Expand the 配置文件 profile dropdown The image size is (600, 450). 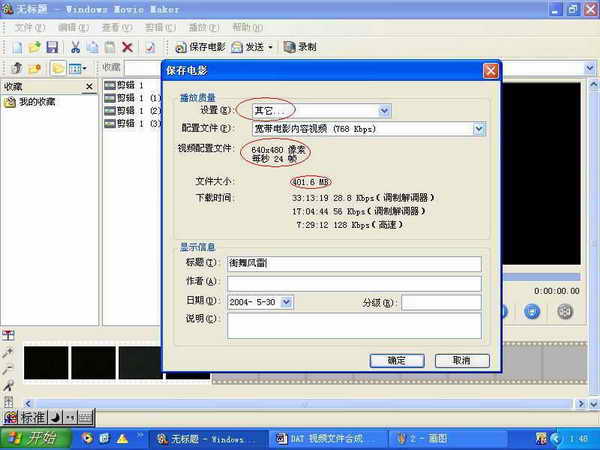pos(478,129)
